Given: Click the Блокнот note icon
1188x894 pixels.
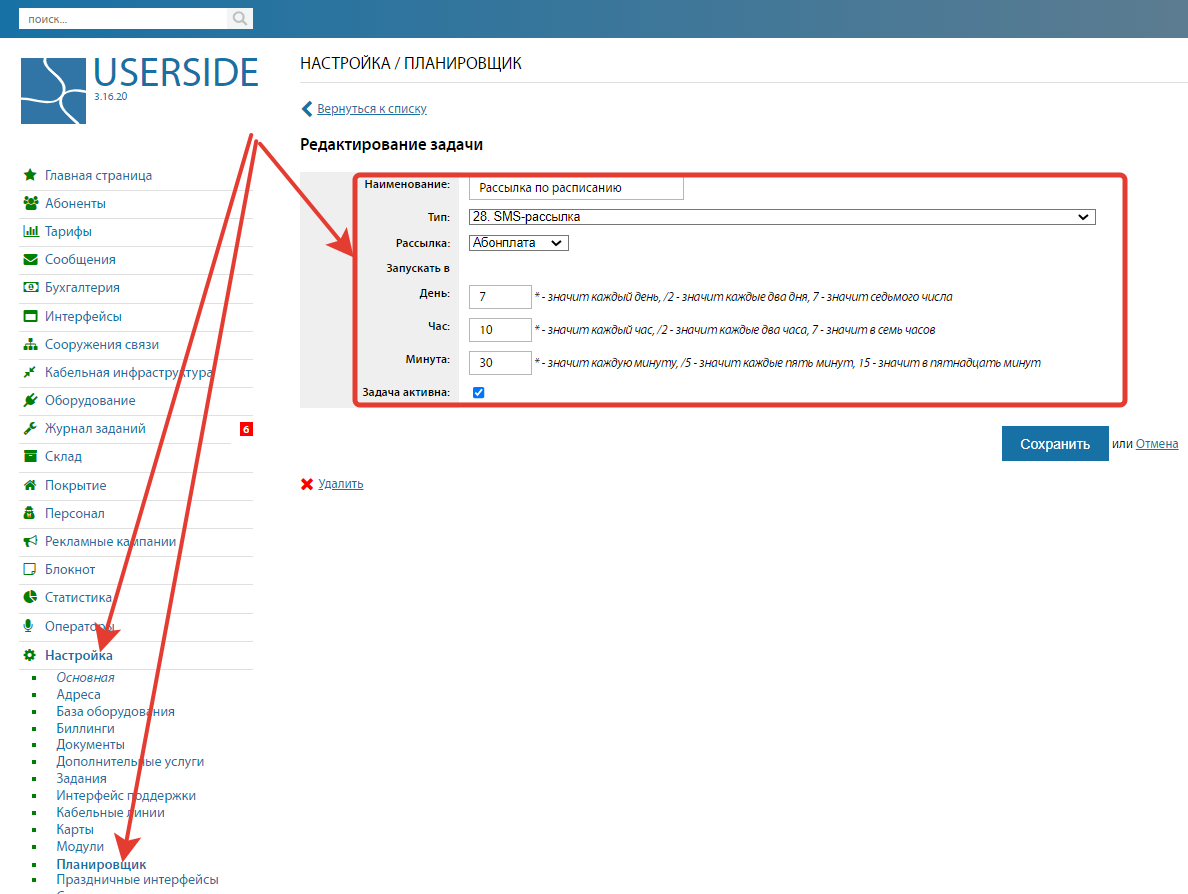Looking at the screenshot, I should [x=30, y=569].
